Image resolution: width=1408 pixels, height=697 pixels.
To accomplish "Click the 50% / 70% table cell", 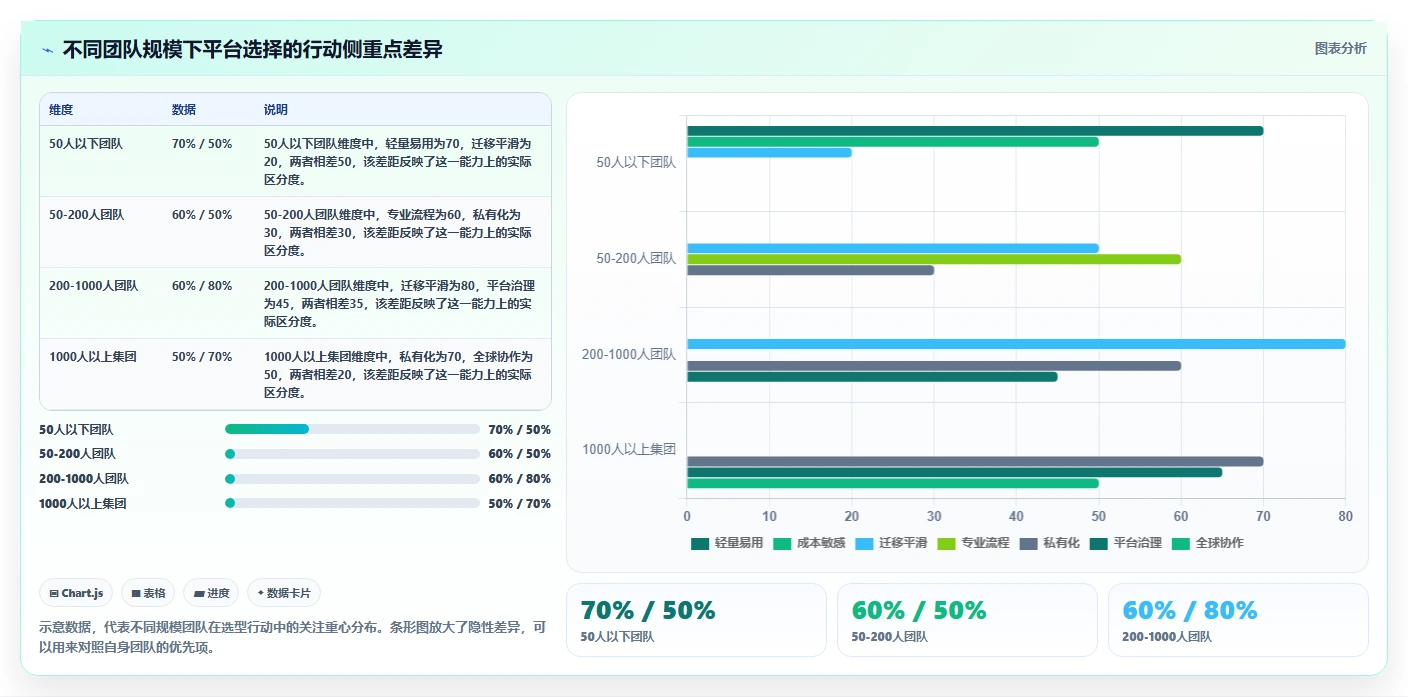I will point(202,357).
